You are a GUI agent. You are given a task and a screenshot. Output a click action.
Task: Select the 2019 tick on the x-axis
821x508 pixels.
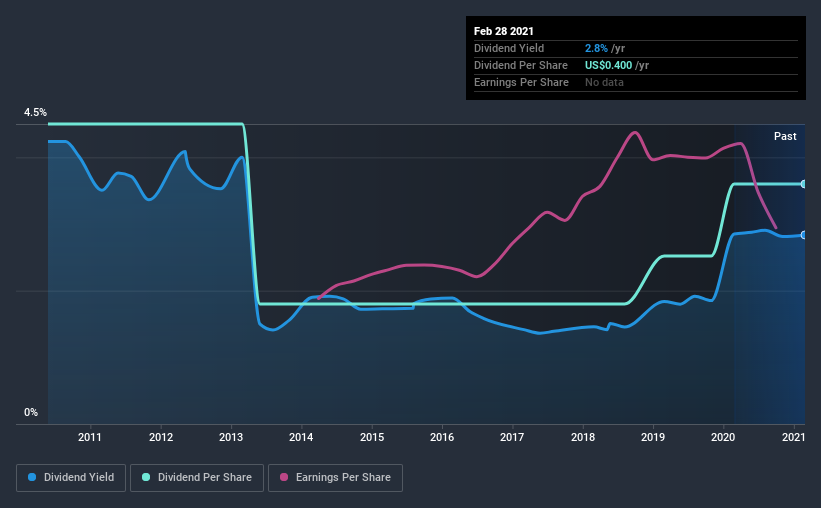[653, 437]
